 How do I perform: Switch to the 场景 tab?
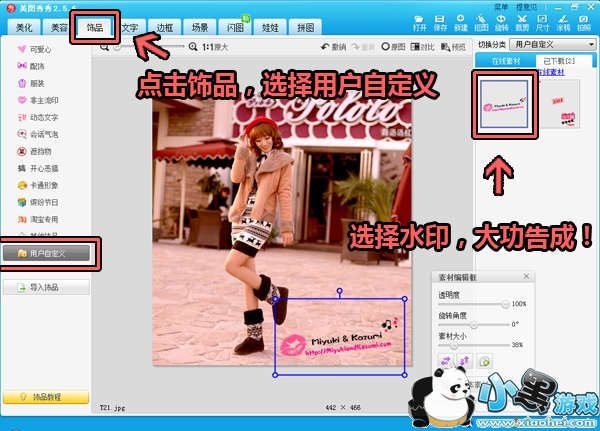pyautogui.click(x=200, y=27)
